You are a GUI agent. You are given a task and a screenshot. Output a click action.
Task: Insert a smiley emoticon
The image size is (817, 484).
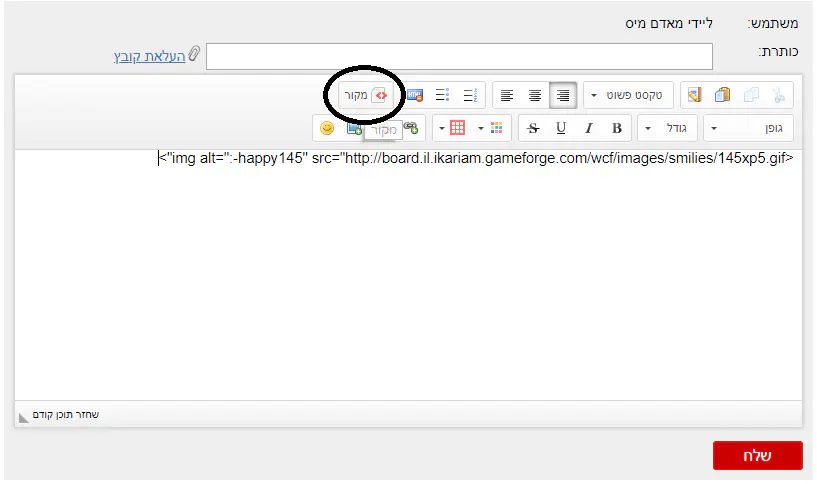tap(326, 128)
